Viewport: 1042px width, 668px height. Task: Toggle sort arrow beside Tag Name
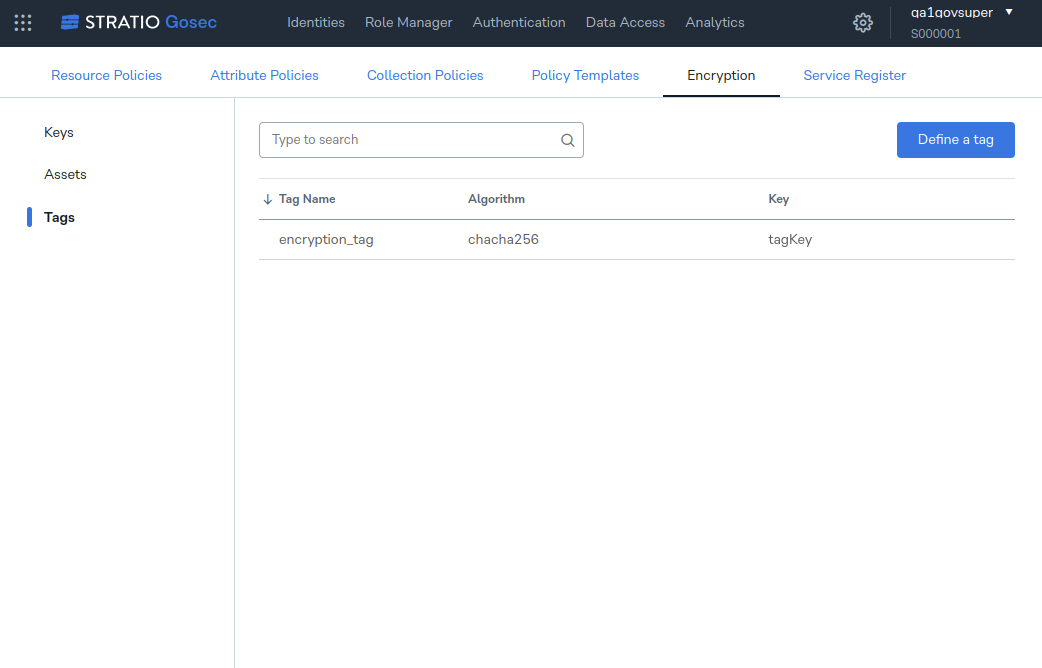point(267,199)
